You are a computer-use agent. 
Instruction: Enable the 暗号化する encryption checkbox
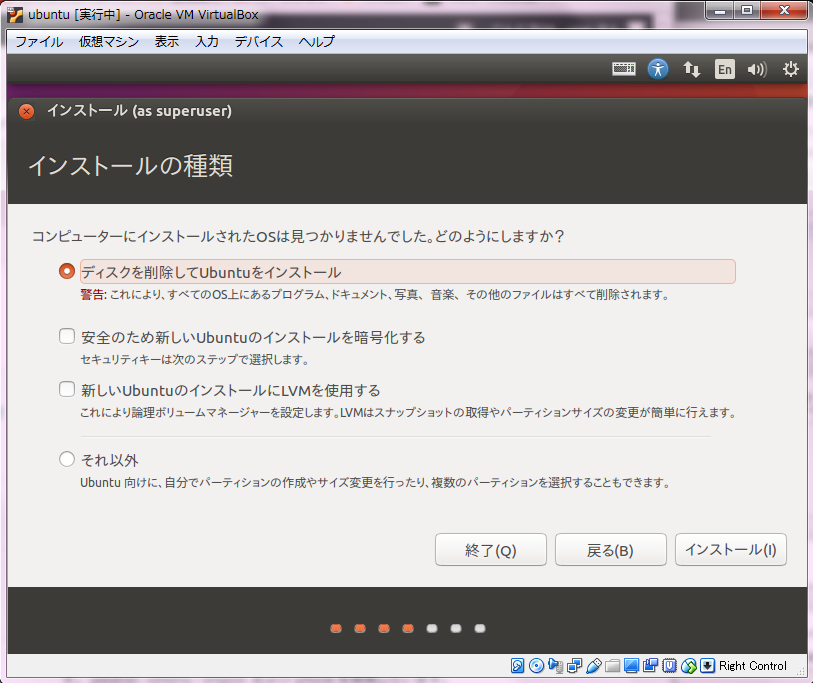(67, 337)
